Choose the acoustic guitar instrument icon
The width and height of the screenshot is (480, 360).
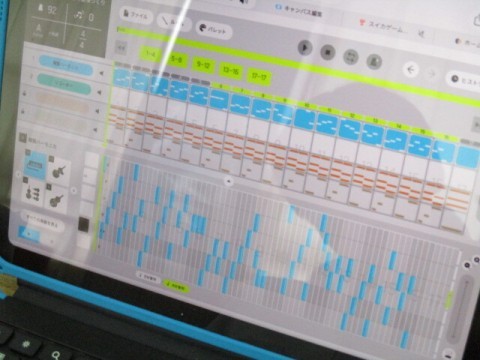60,172
